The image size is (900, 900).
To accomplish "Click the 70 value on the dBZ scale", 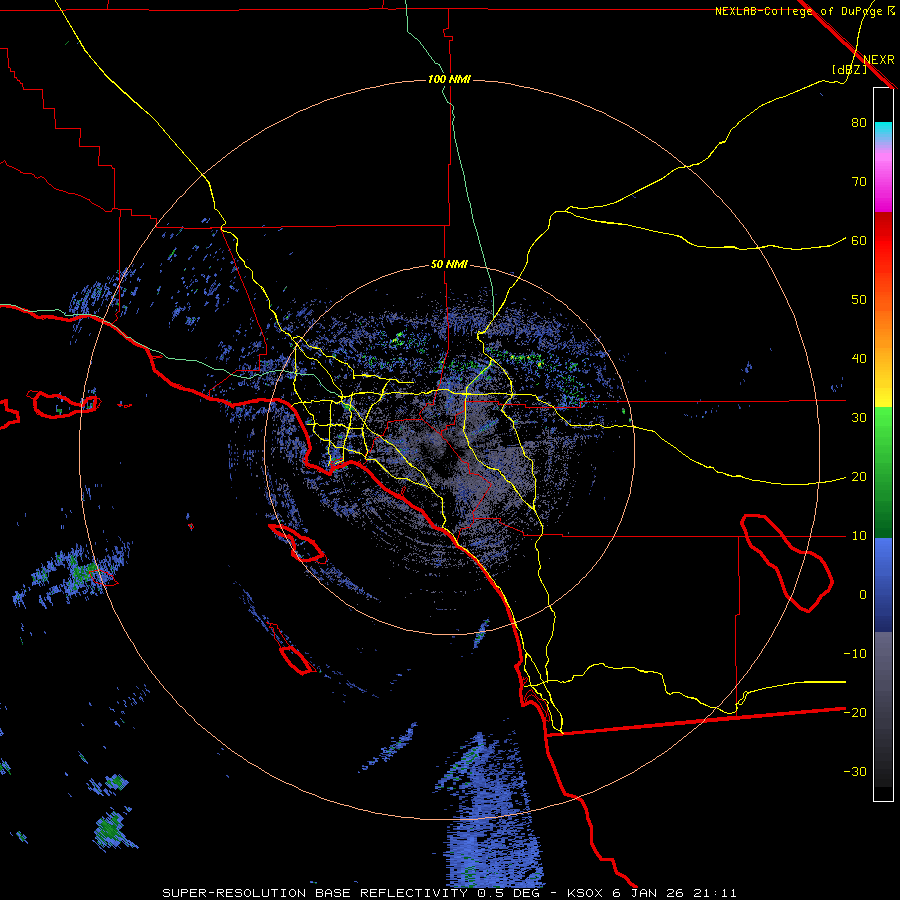I will coord(859,182).
